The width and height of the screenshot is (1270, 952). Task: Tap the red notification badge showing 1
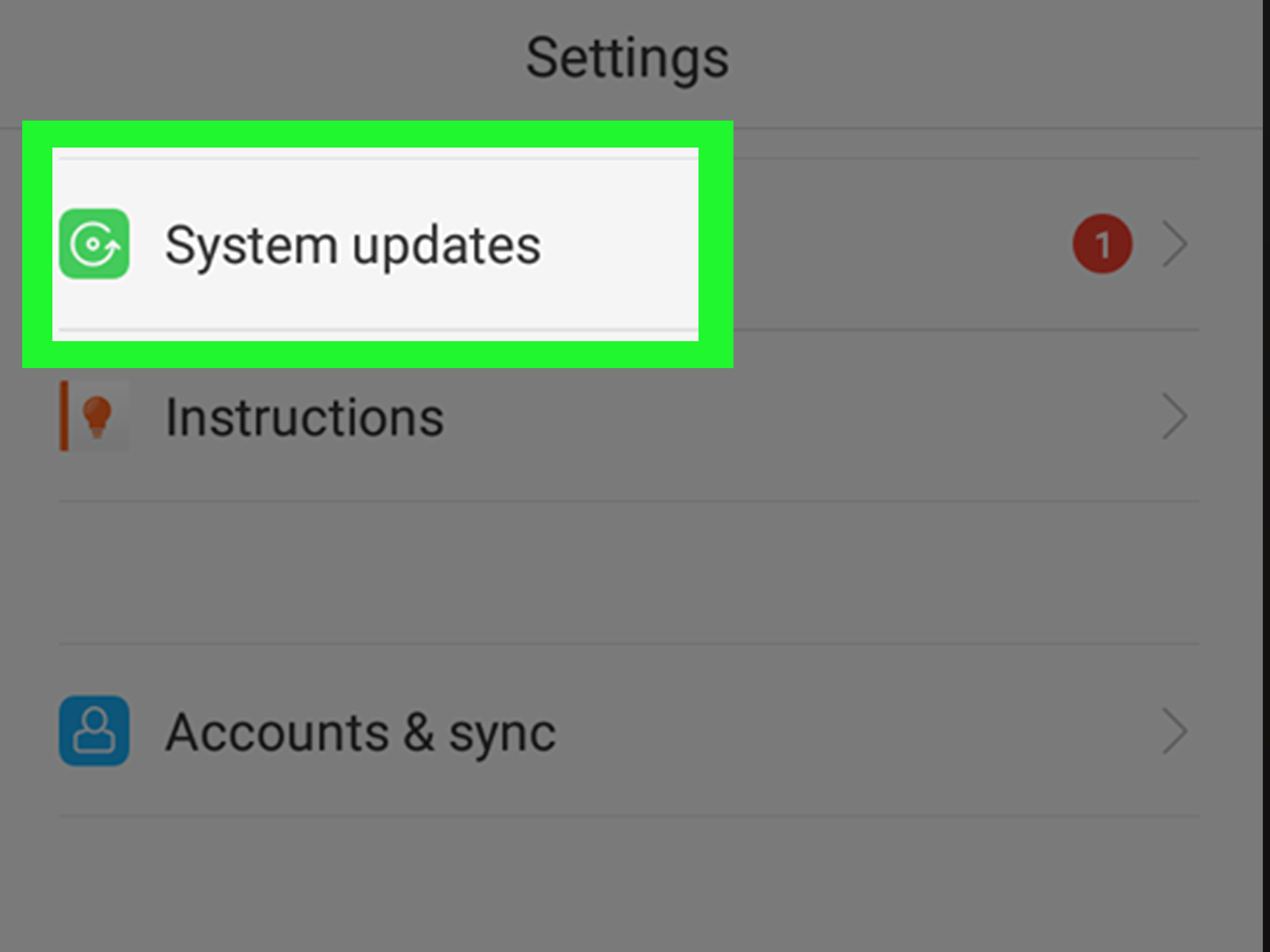[x=1103, y=244]
